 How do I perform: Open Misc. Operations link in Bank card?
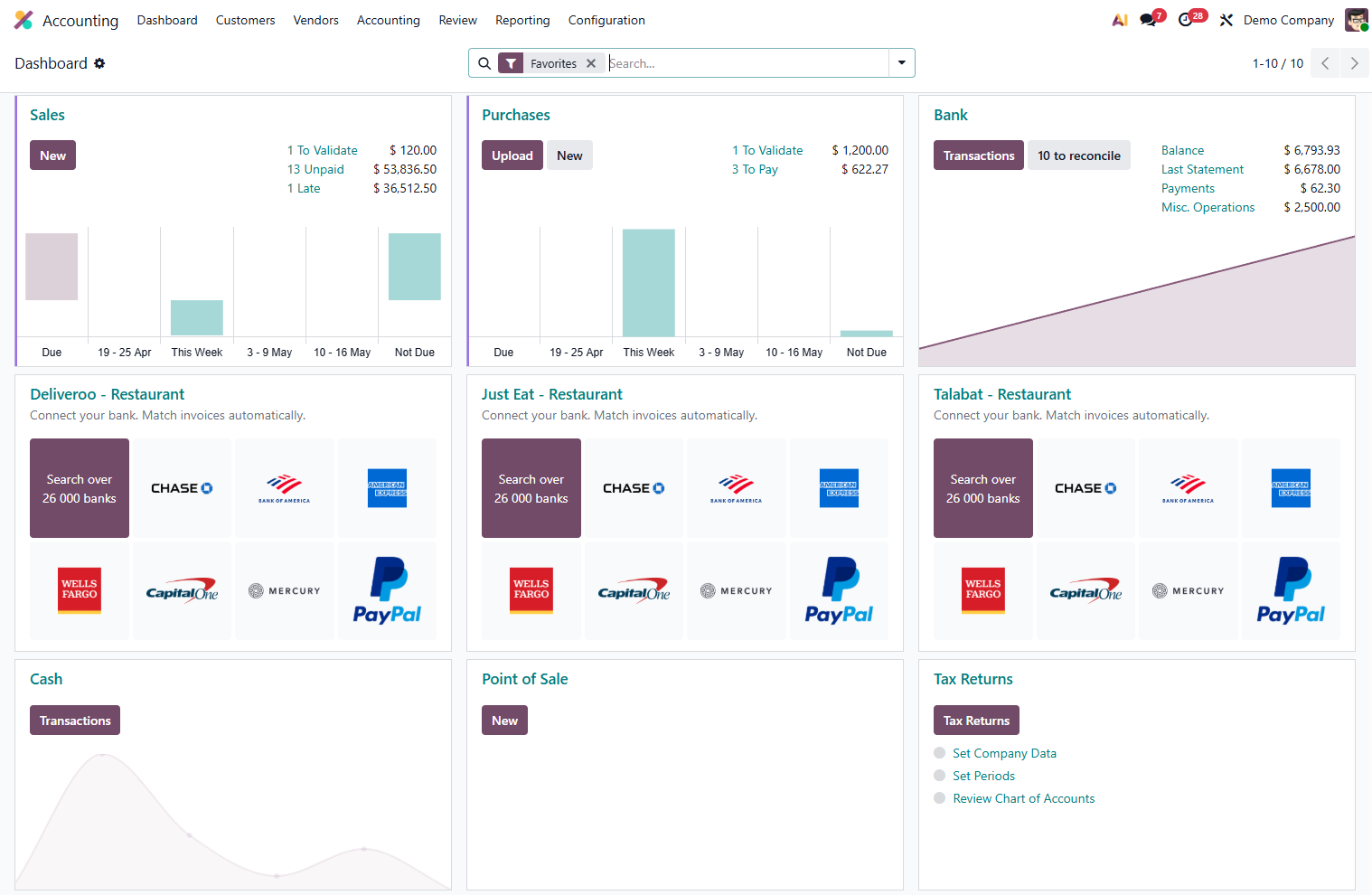pyautogui.click(x=1208, y=207)
